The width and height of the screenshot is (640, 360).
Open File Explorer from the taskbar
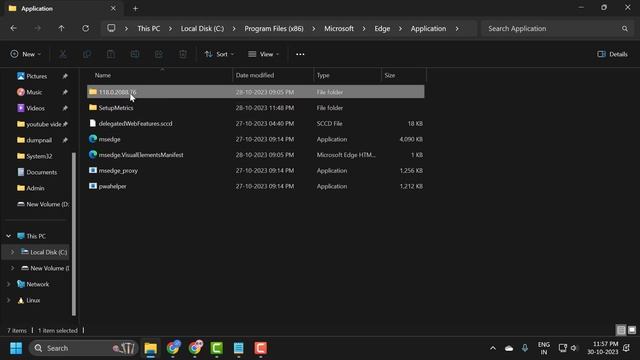[x=151, y=348]
